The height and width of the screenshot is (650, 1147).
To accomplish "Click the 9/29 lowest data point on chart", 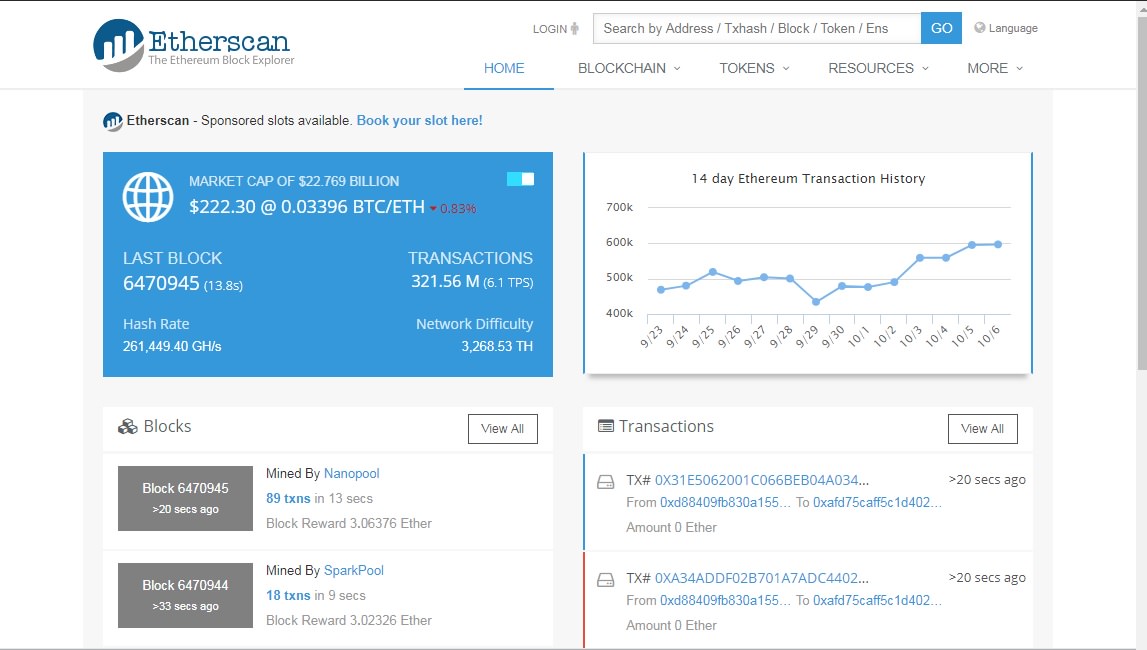I will pyautogui.click(x=816, y=301).
